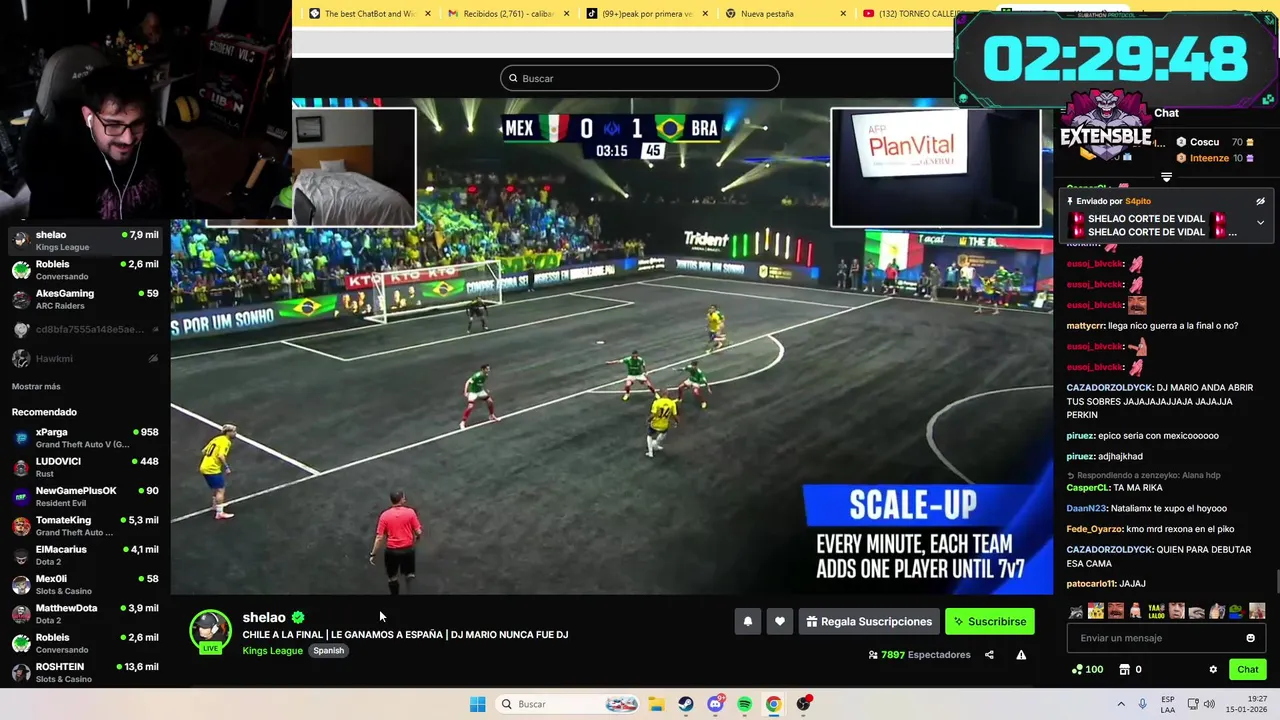Click DaanN23 username in chat
Viewport: 1280px width, 720px height.
[x=1087, y=508]
